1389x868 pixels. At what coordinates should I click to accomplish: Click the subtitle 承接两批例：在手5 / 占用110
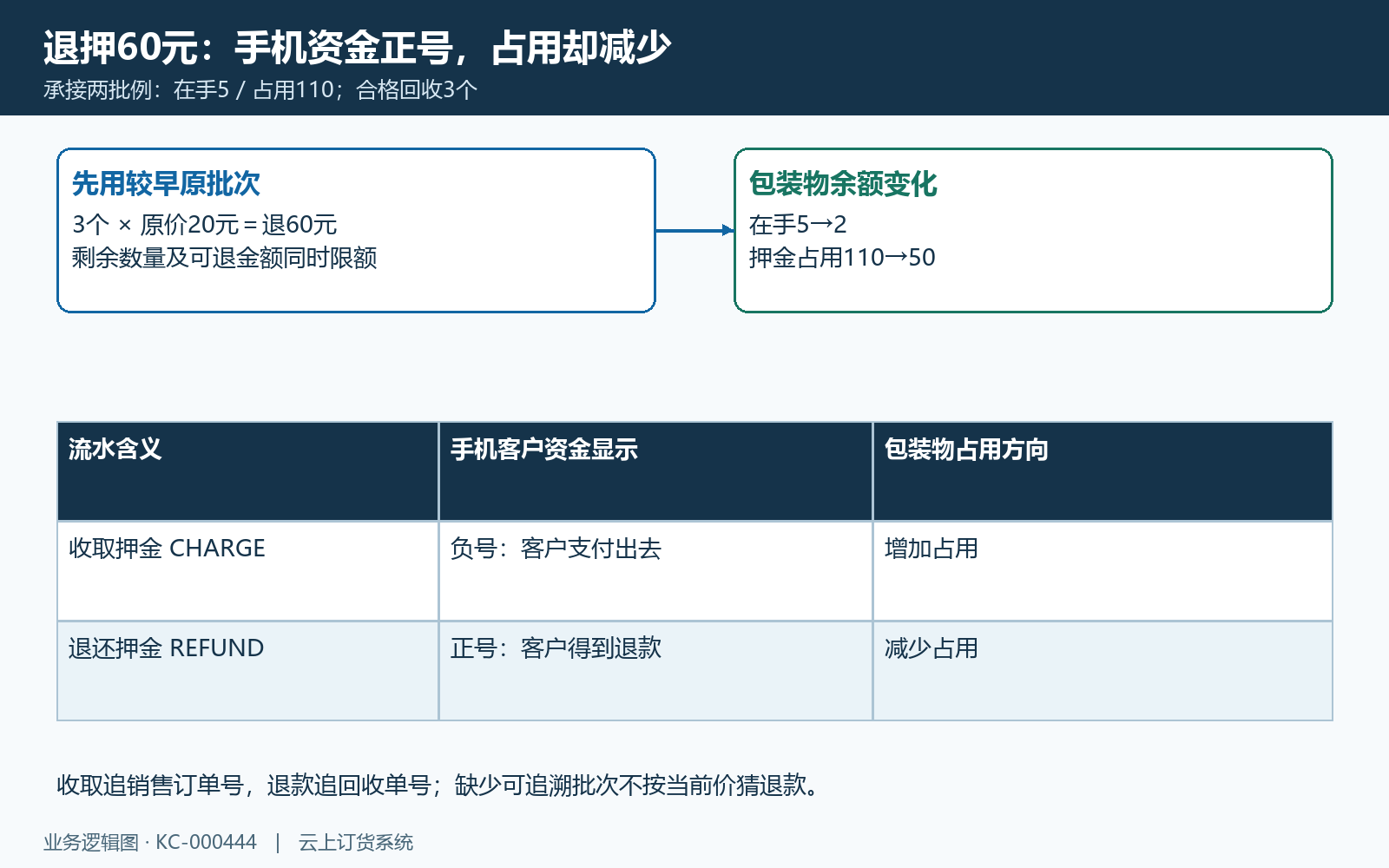tap(188, 90)
